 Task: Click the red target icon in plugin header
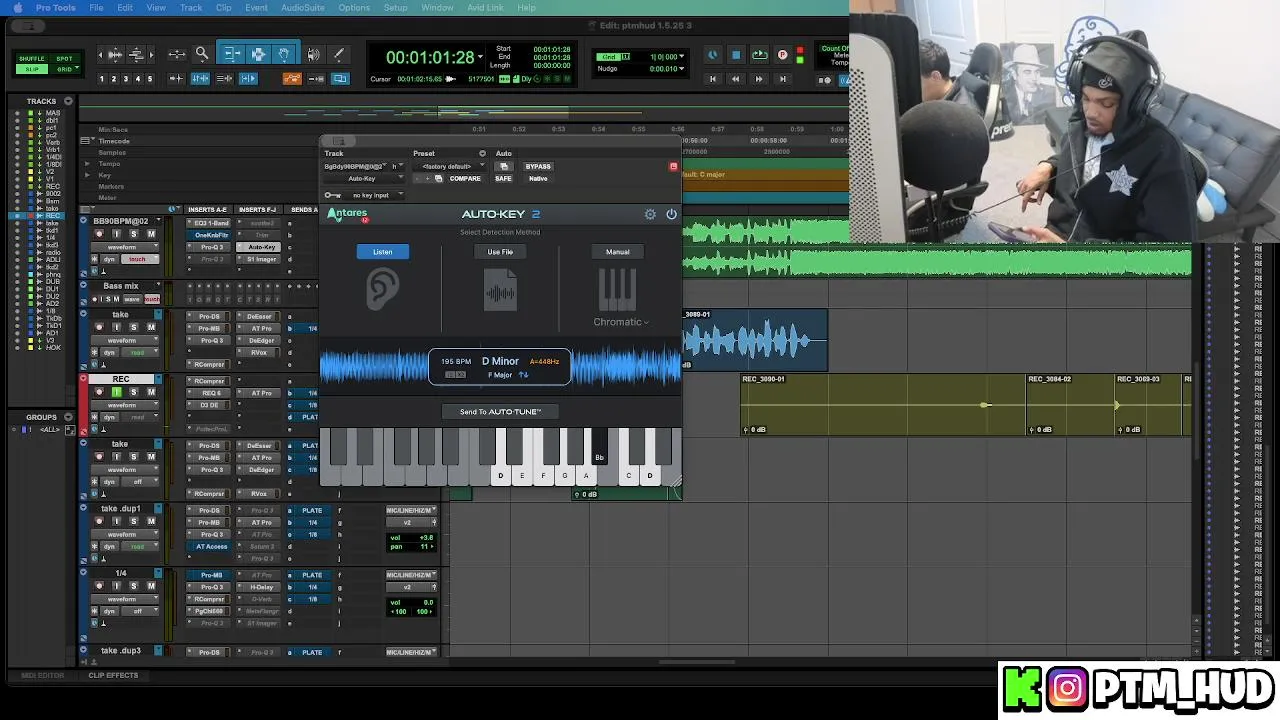pyautogui.click(x=673, y=166)
